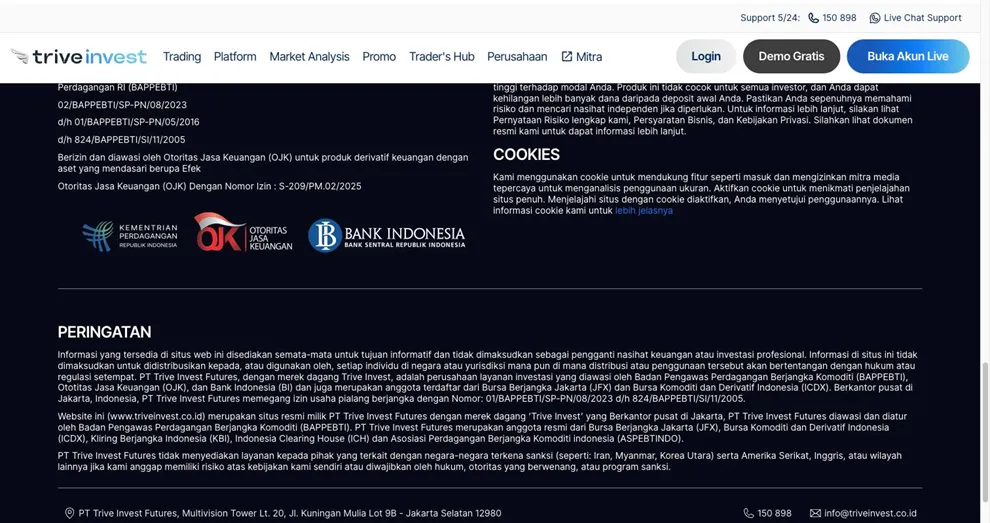Image resolution: width=990 pixels, height=523 pixels.
Task: Click the OJK Otoritas Jasa Keuangan logo
Action: pos(243,232)
